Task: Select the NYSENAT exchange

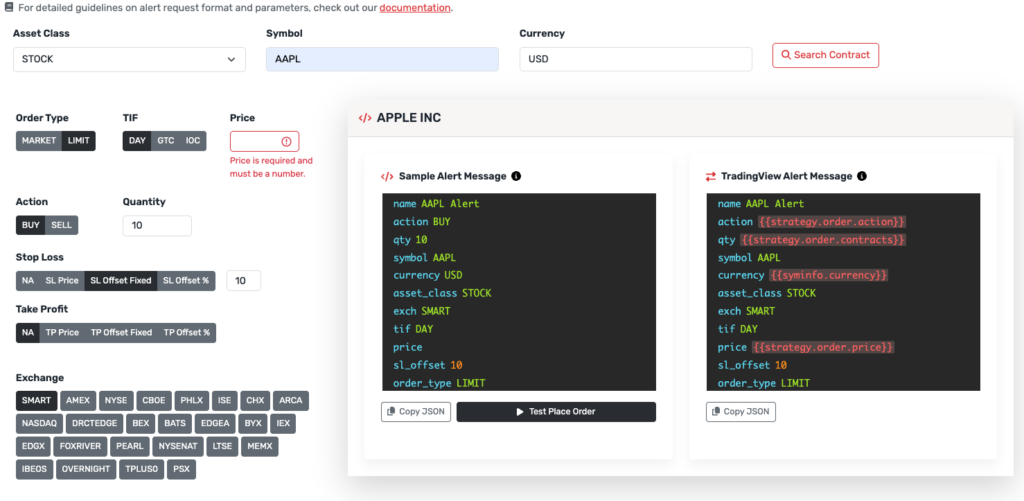Action: pyautogui.click(x=178, y=447)
